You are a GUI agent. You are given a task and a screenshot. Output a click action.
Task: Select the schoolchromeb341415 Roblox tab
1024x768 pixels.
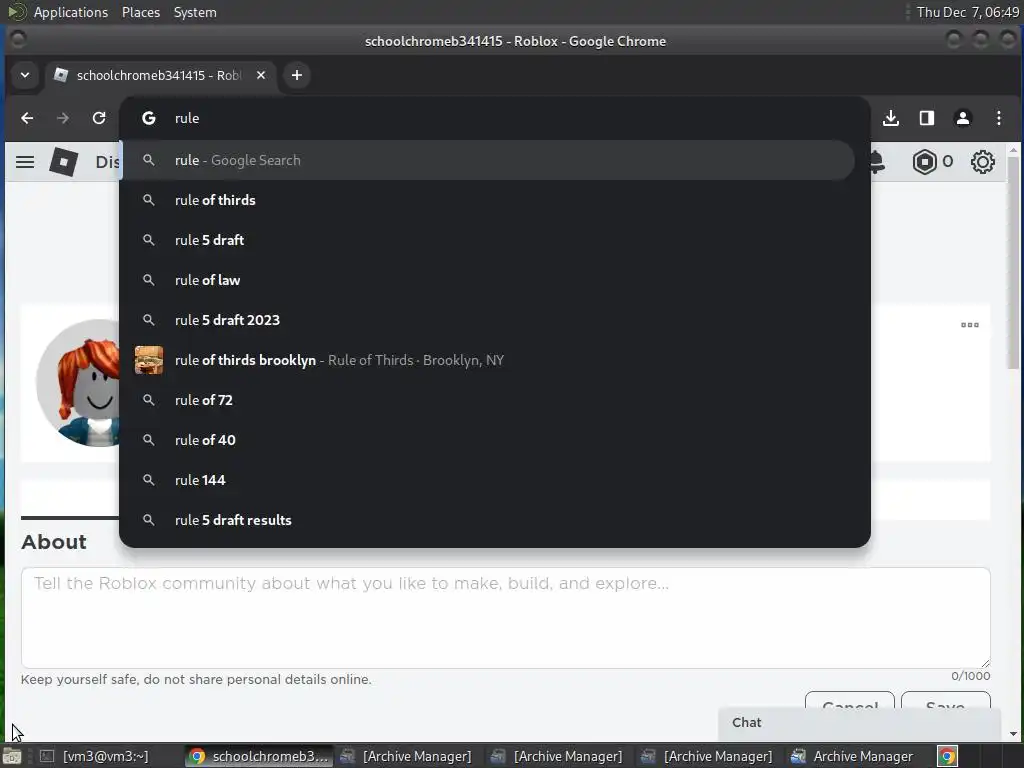click(x=160, y=75)
